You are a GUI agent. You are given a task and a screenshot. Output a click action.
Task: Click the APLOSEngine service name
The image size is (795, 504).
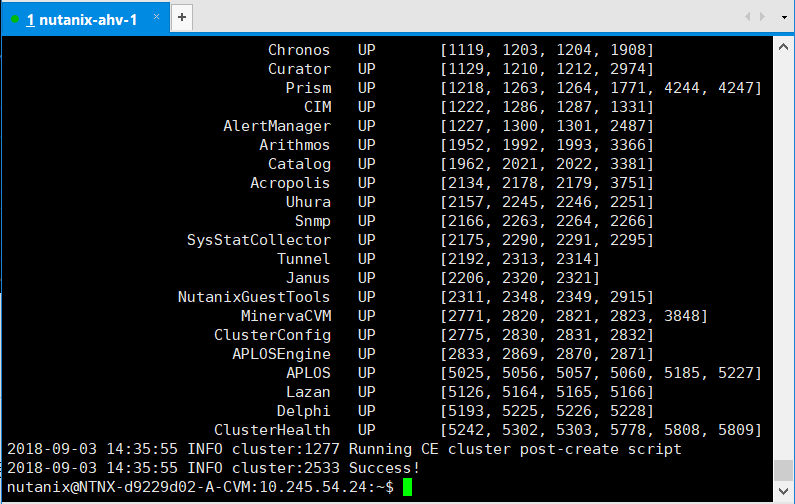point(281,354)
